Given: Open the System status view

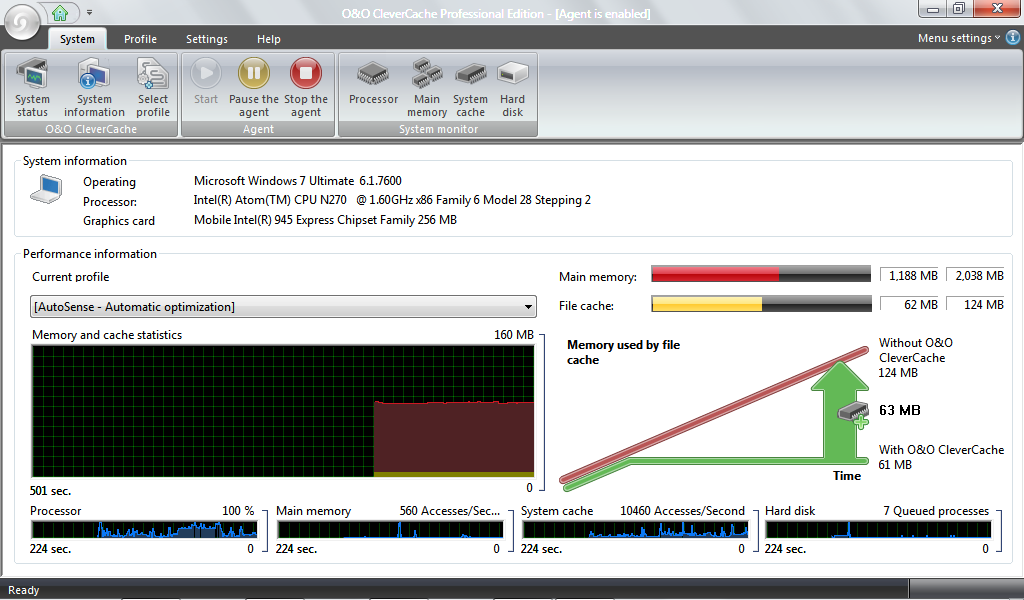Looking at the screenshot, I should (x=32, y=87).
